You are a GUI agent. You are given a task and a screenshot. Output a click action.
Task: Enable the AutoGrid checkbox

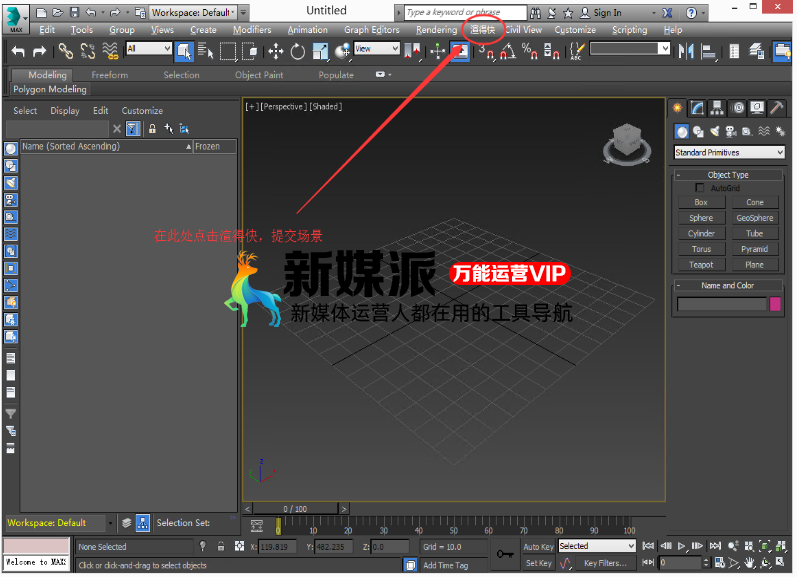[x=699, y=188]
